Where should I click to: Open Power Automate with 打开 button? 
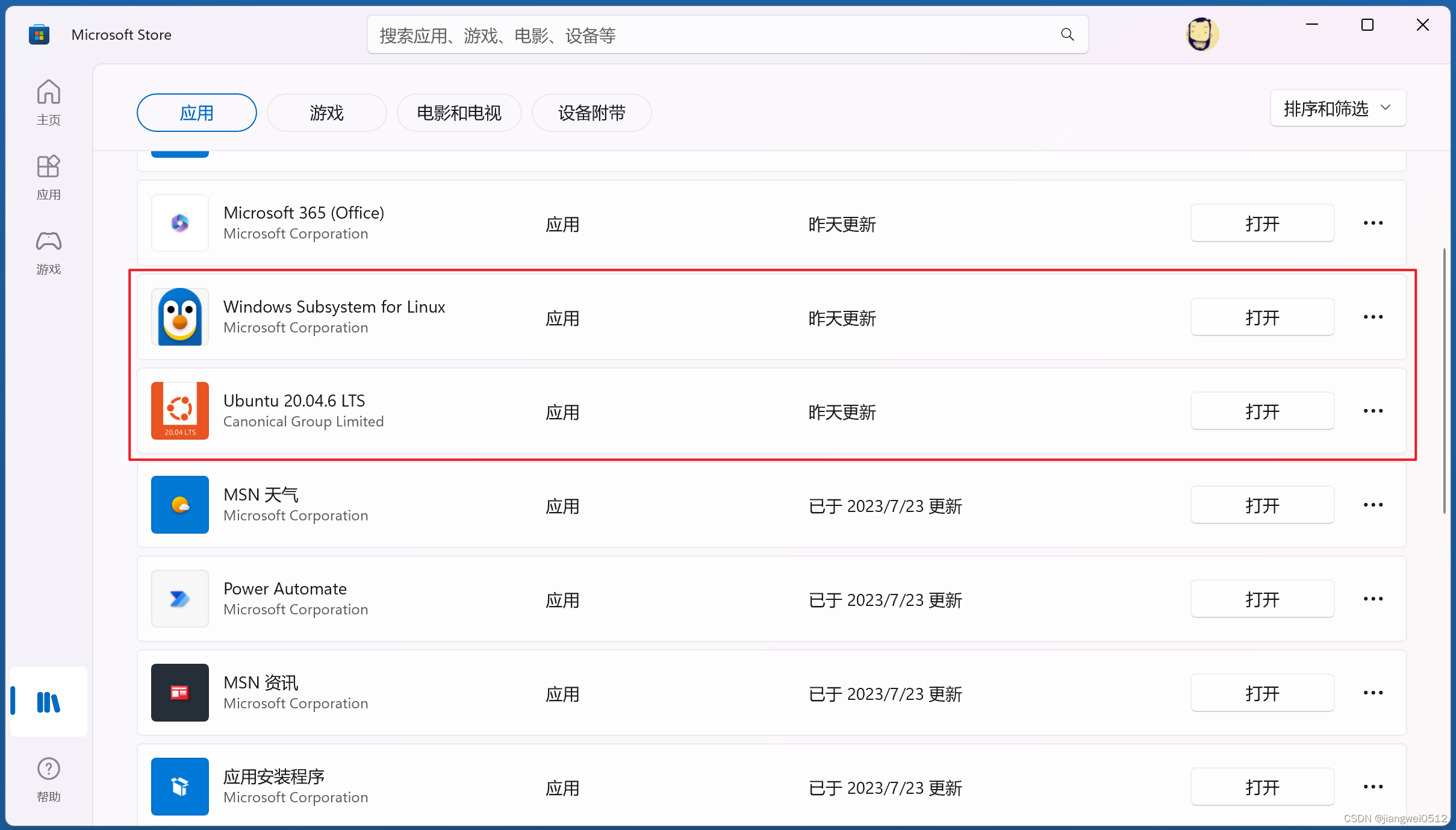[1262, 599]
